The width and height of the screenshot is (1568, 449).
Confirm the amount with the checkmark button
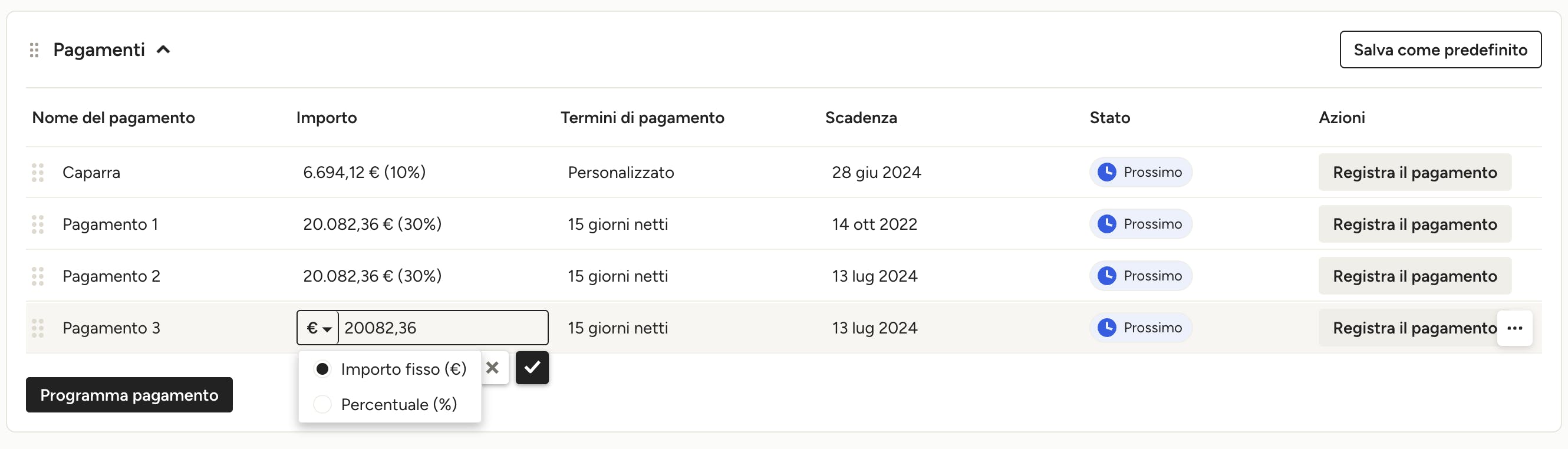coord(532,368)
